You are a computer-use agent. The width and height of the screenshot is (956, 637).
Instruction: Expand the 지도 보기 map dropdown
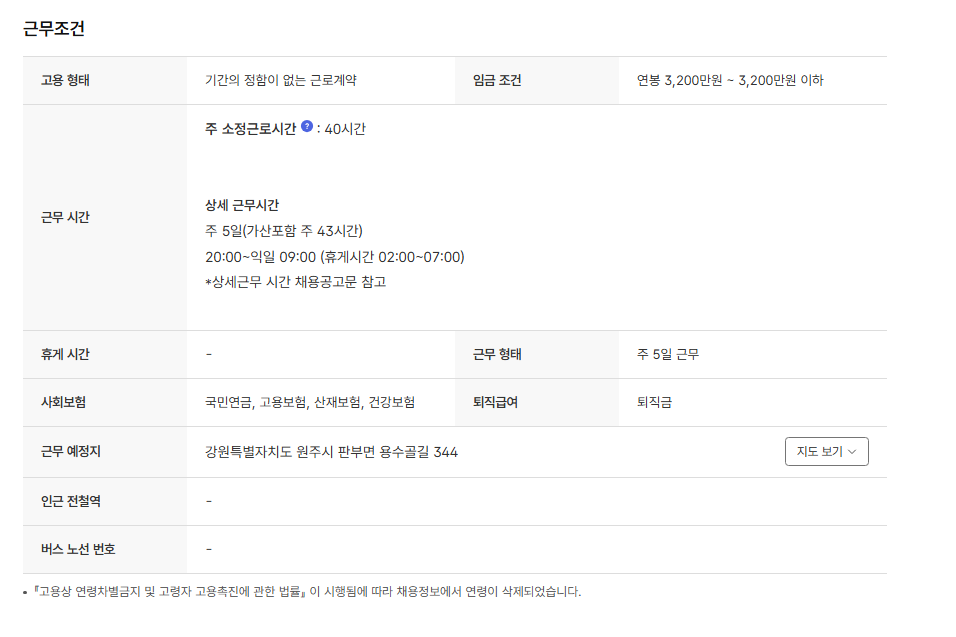pyautogui.click(x=826, y=452)
